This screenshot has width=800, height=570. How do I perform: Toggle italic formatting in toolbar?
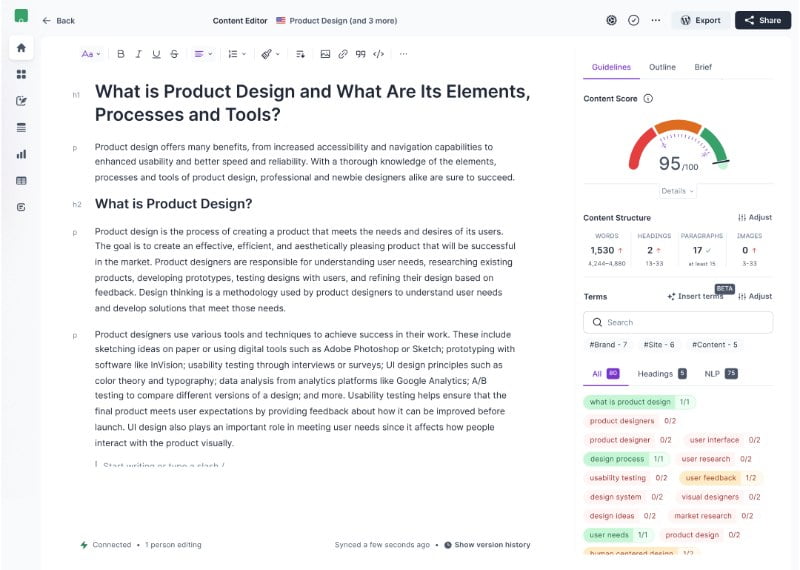(x=139, y=54)
